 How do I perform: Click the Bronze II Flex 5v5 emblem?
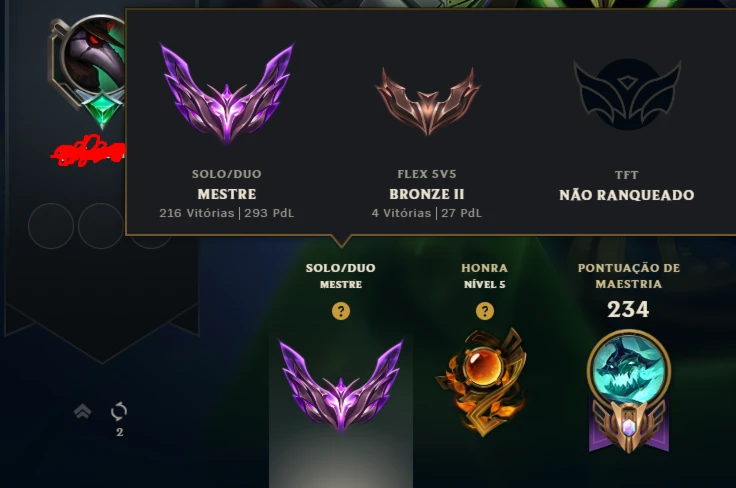(427, 101)
